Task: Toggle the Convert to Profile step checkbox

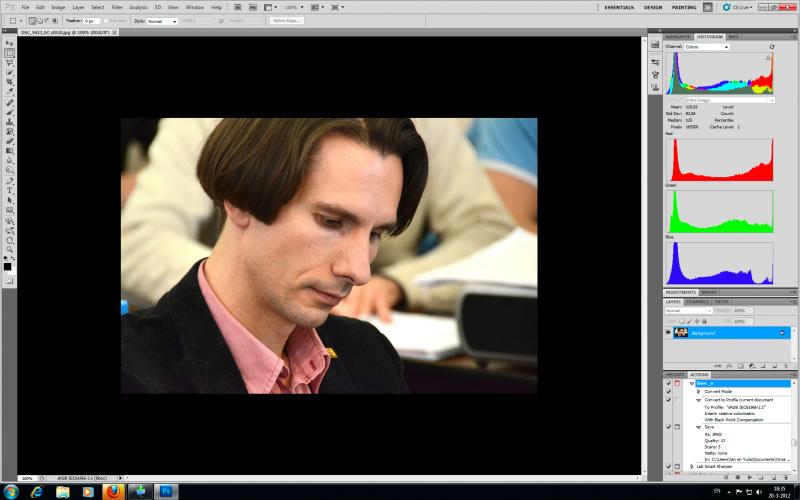Action: click(668, 400)
